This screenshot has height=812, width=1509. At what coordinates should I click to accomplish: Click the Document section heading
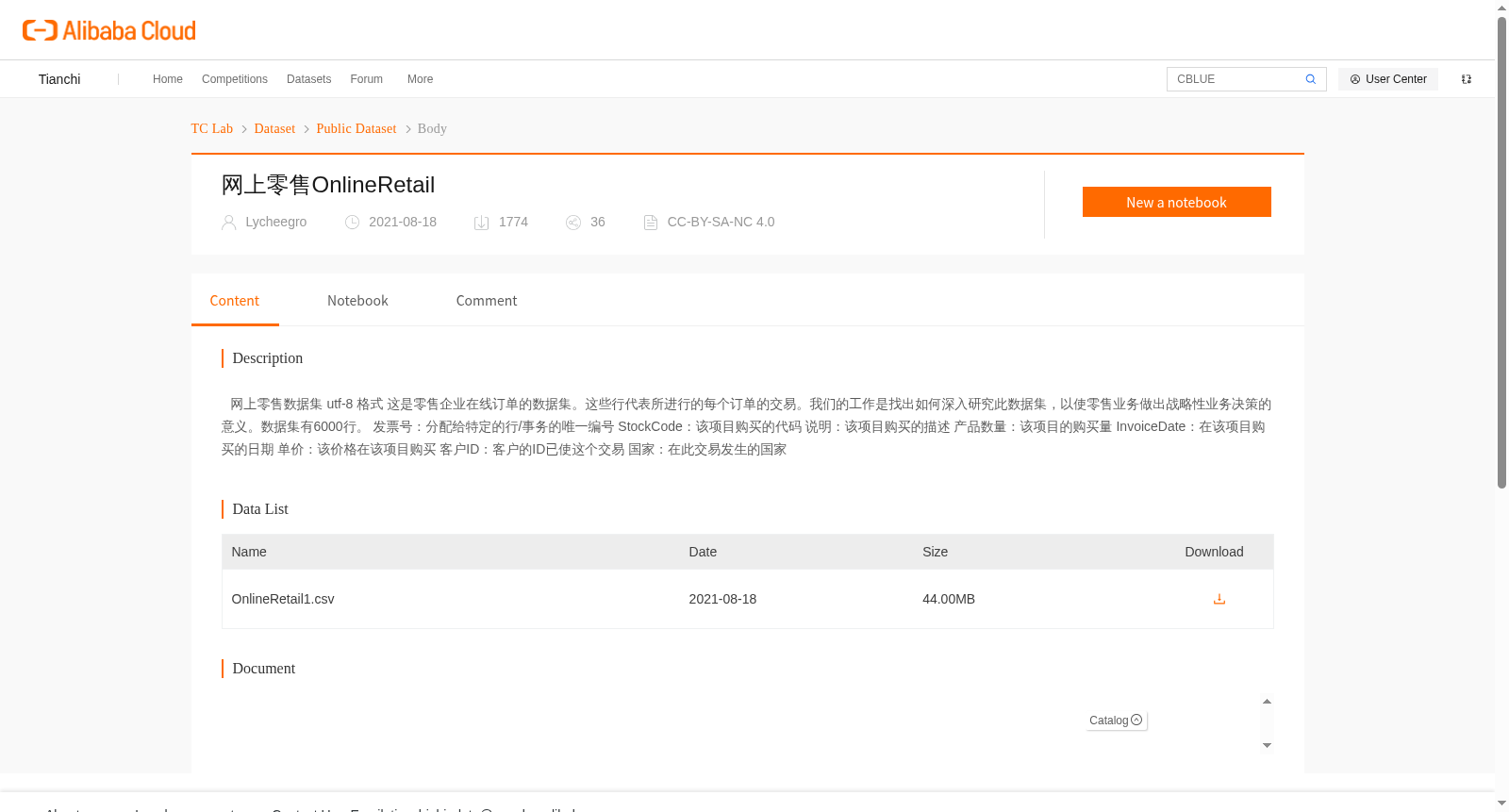pos(264,669)
